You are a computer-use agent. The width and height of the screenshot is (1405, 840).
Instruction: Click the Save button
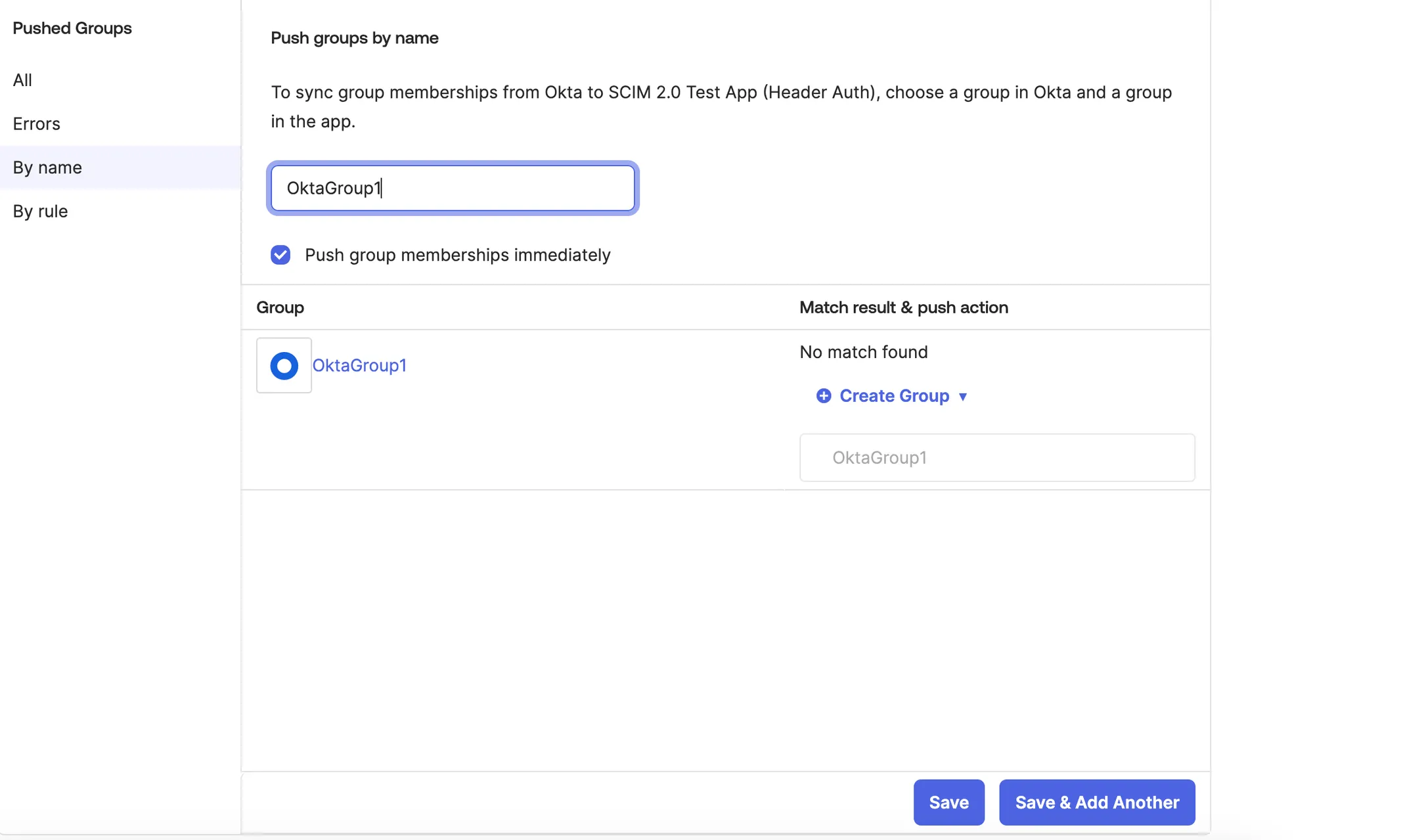pos(948,802)
